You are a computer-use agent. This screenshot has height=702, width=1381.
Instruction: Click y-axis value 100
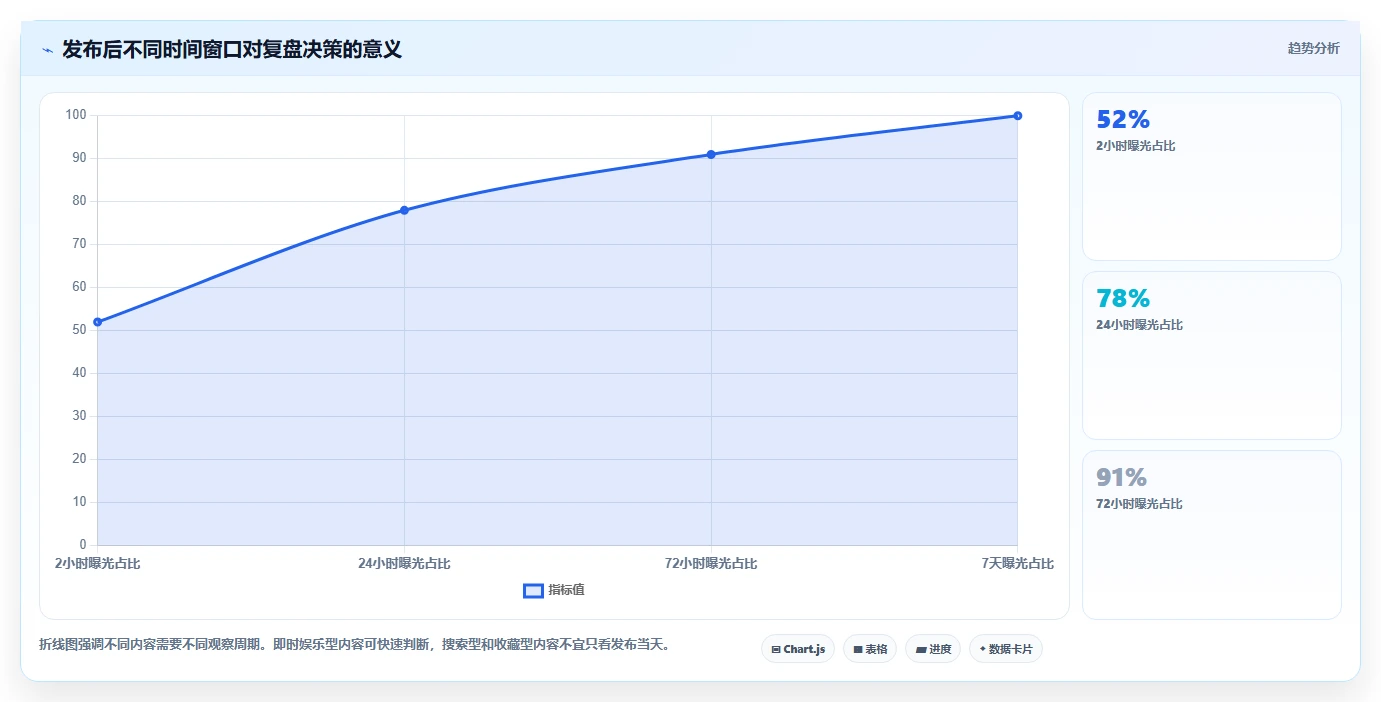tap(76, 115)
